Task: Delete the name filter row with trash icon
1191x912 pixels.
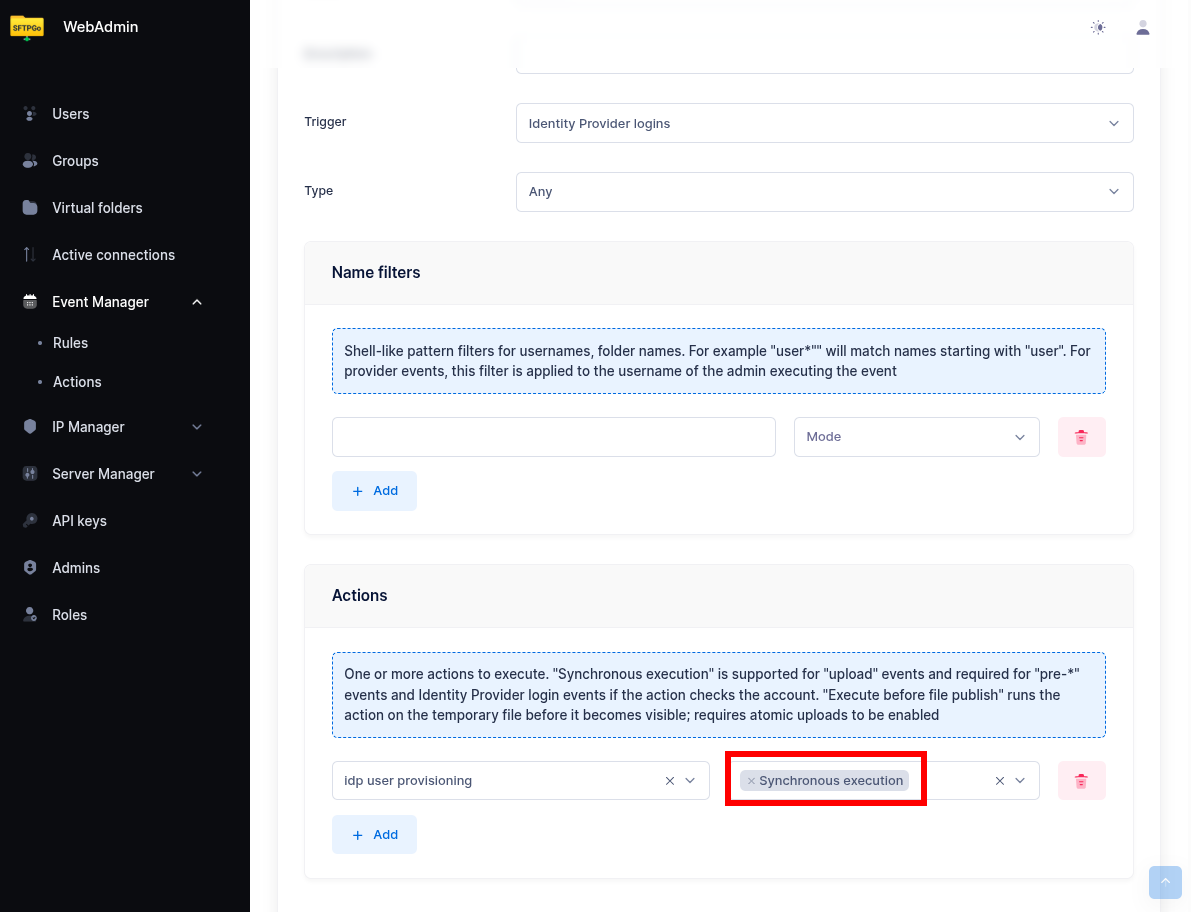Action: click(x=1081, y=437)
